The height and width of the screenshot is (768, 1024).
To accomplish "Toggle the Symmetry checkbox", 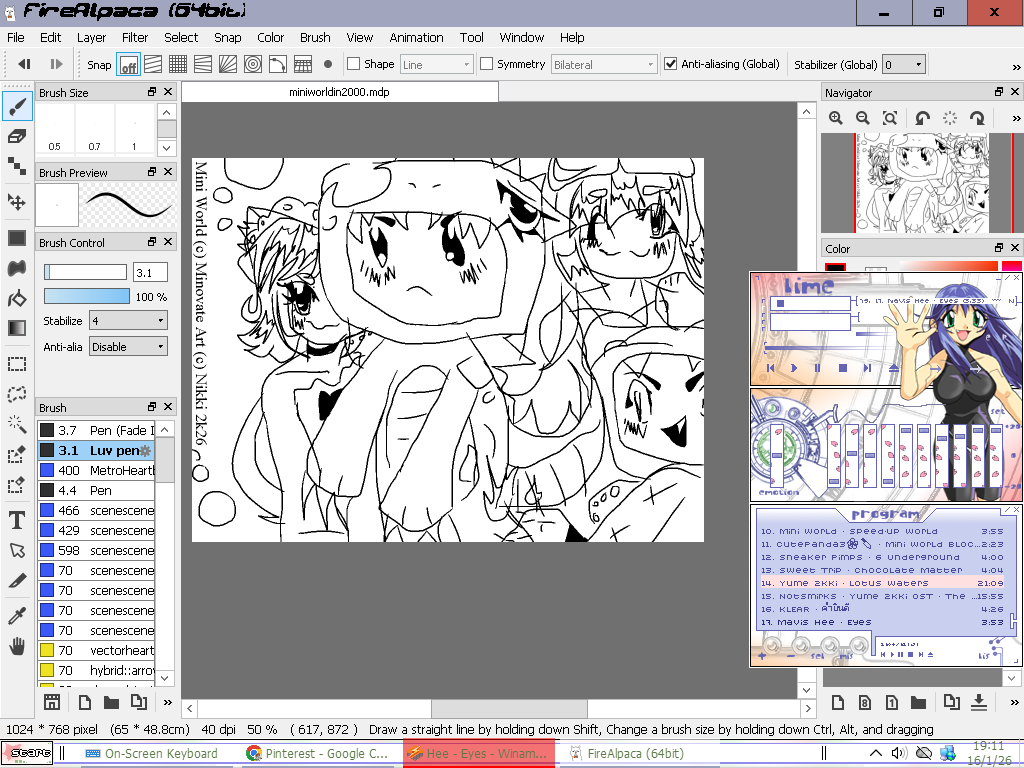I will (487, 64).
